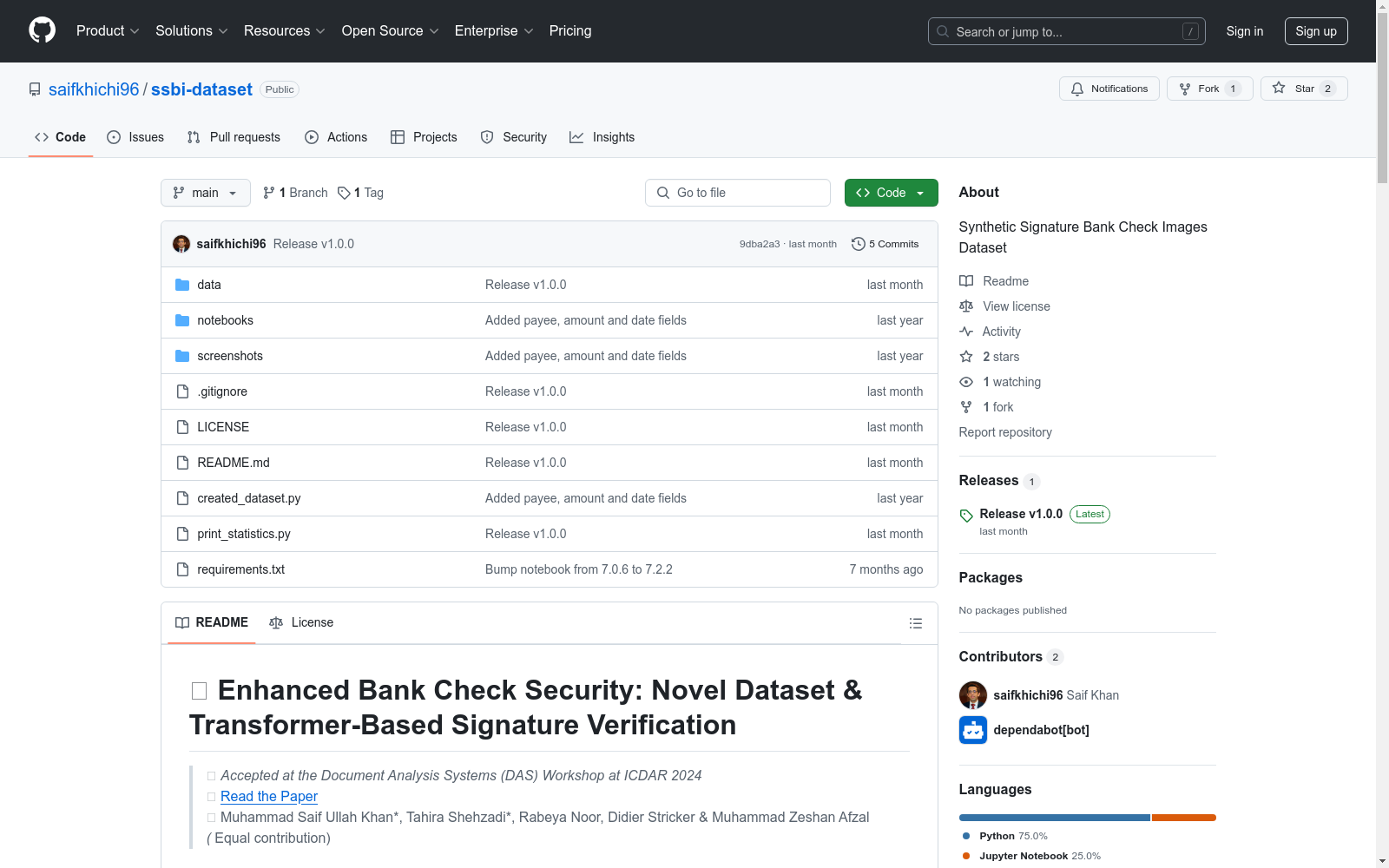This screenshot has height=868, width=1389.
Task: Open the Pricing link
Action: click(570, 30)
